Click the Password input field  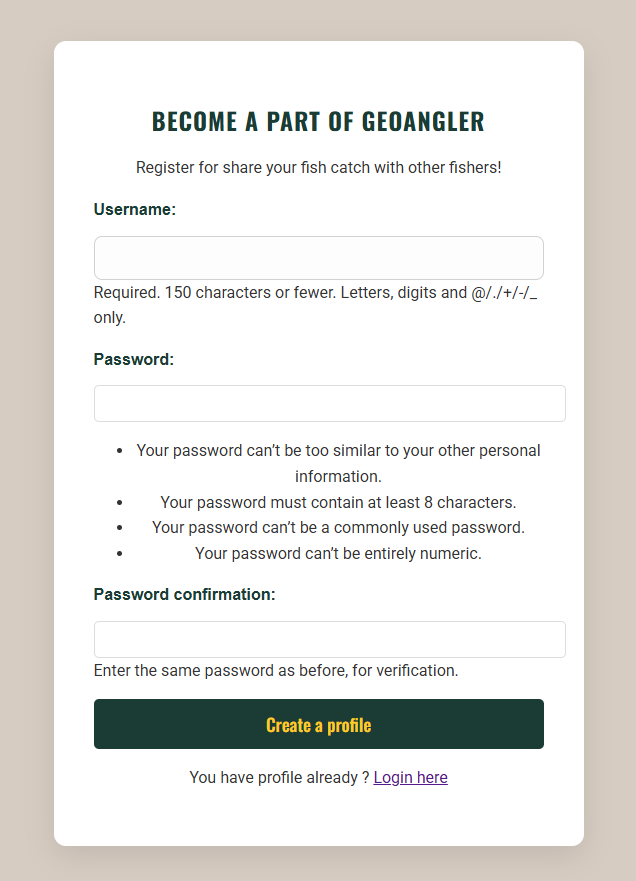pyautogui.click(x=329, y=403)
